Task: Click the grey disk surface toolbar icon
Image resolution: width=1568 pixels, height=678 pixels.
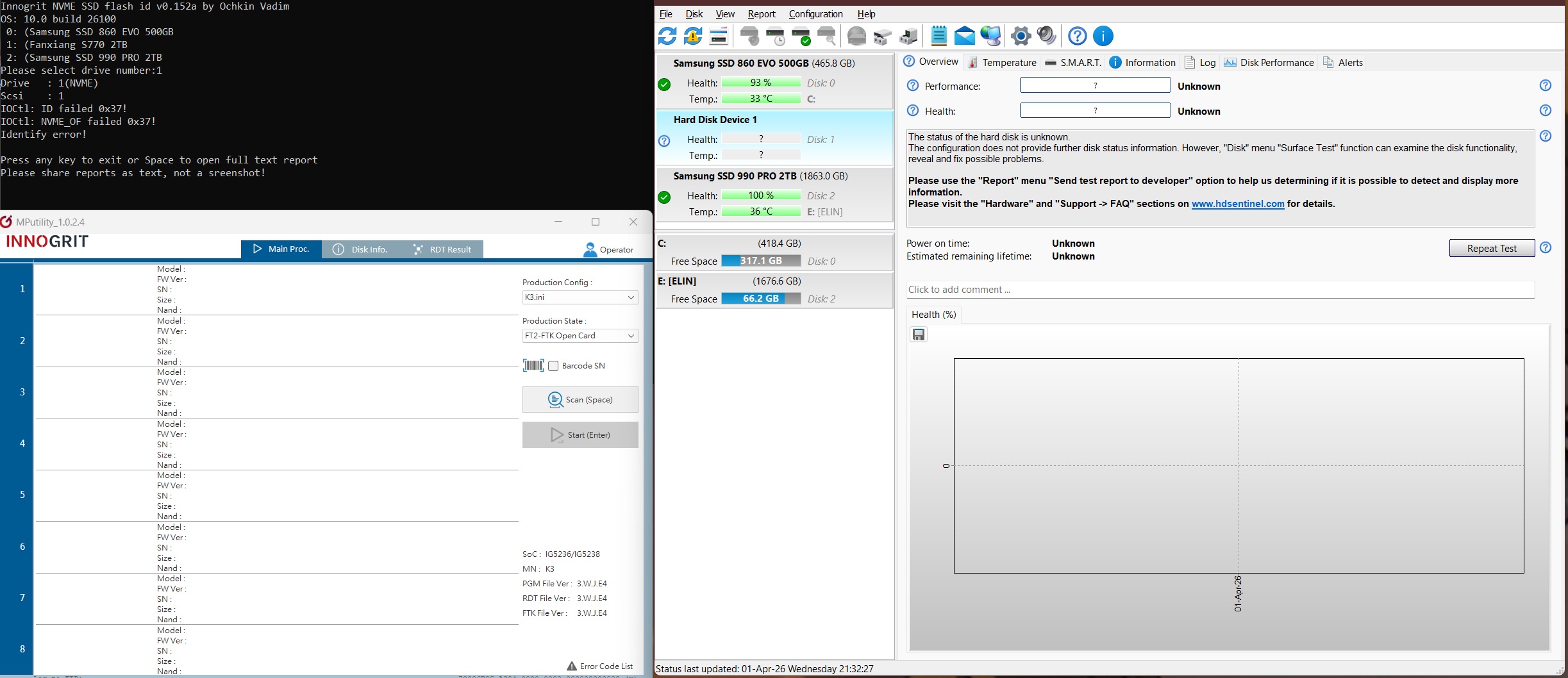Action: coord(857,36)
